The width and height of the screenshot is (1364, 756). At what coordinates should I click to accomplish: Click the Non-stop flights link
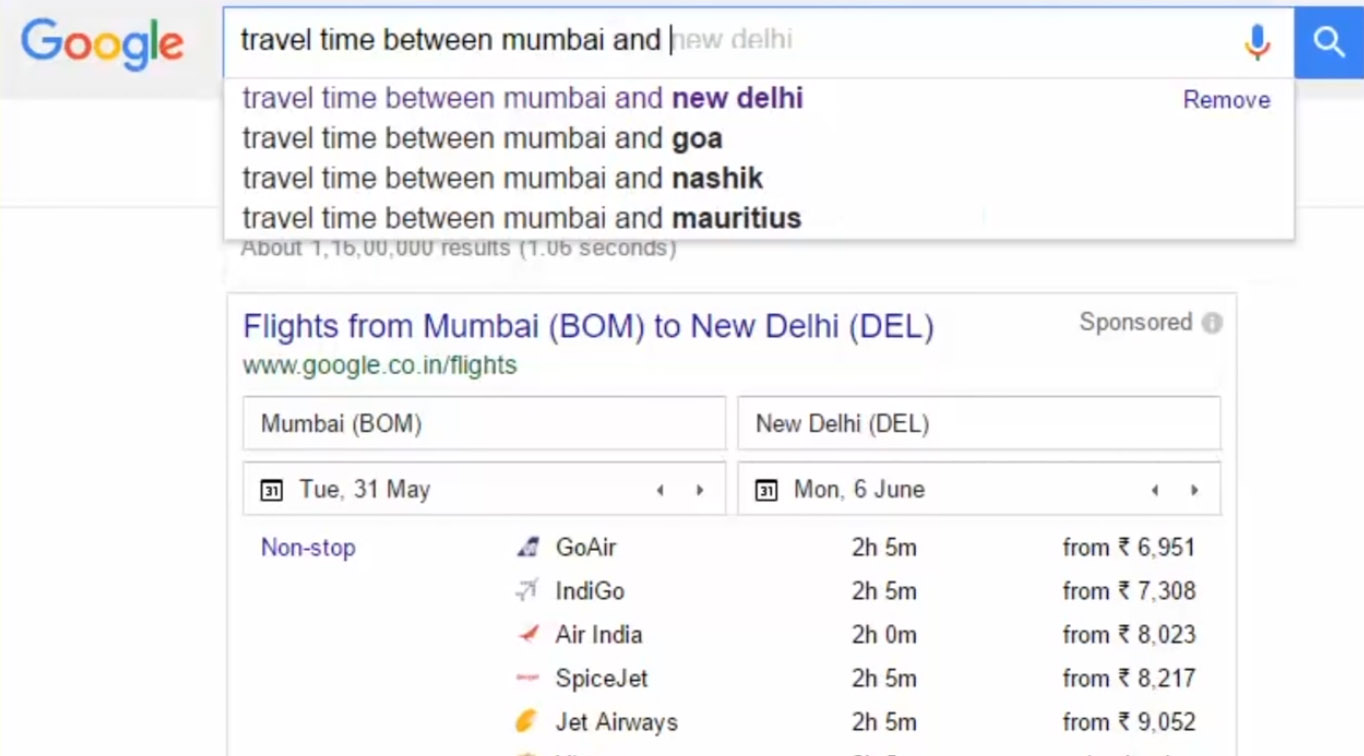point(308,547)
